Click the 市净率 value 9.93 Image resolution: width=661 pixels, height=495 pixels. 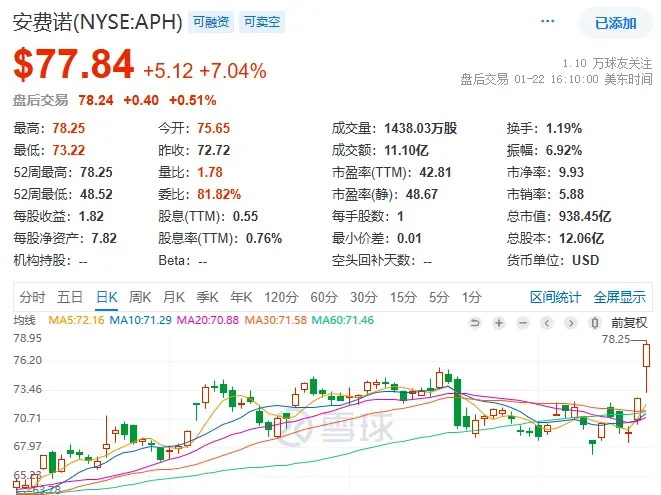point(571,172)
